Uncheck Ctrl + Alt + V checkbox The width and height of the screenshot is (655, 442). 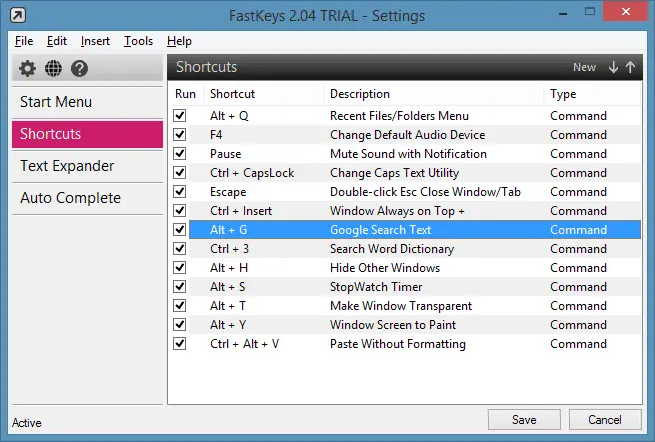(180, 343)
